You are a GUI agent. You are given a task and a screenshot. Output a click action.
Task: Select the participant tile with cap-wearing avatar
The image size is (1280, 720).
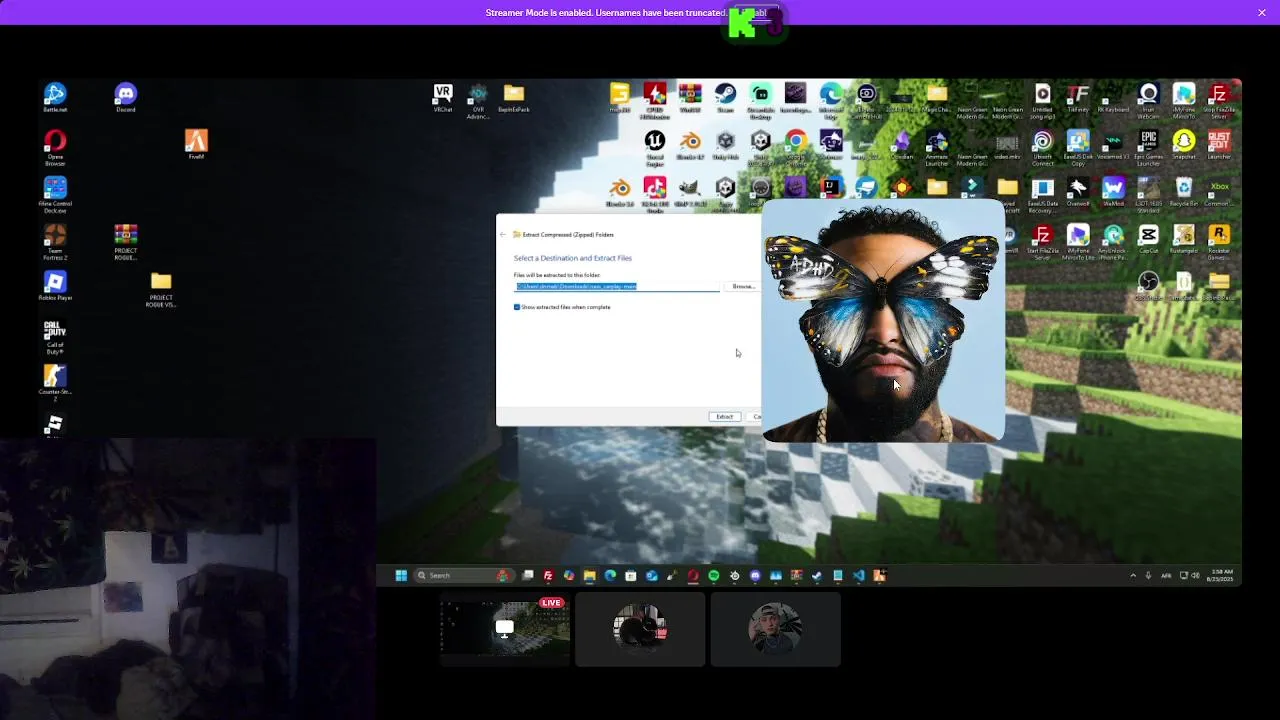[775, 629]
